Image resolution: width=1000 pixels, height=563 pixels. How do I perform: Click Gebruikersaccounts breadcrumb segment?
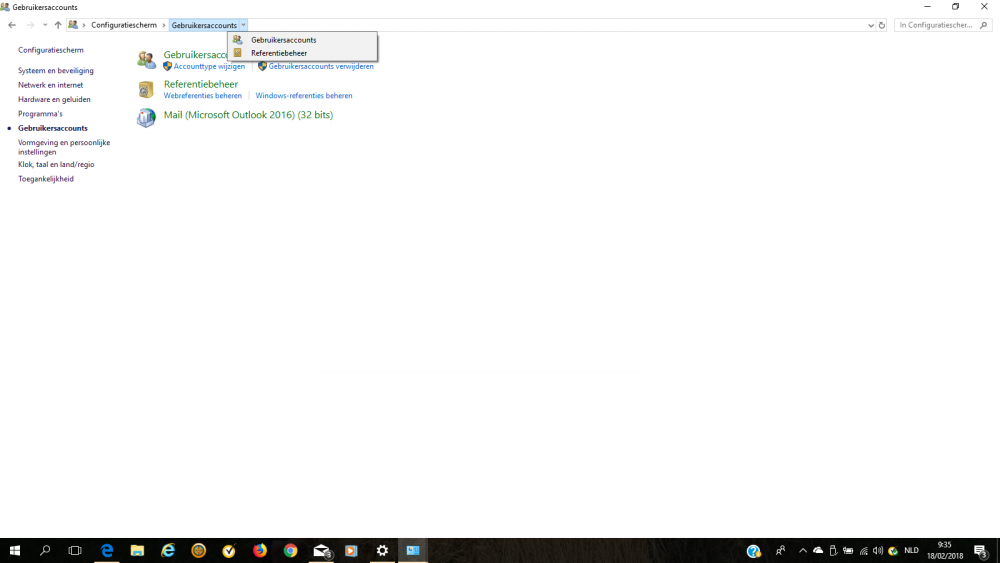point(204,25)
